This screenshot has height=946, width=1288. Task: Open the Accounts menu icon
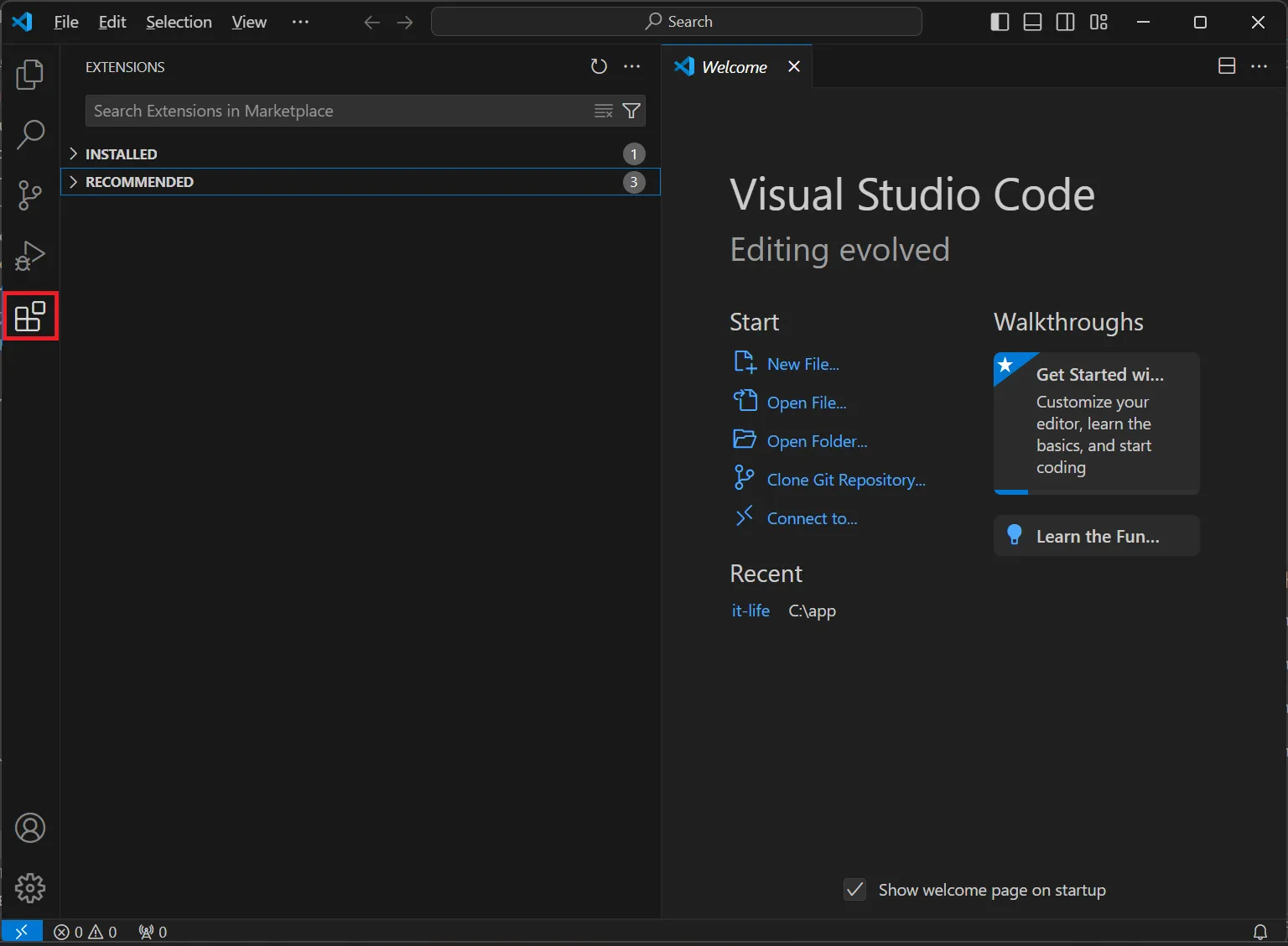(x=30, y=828)
